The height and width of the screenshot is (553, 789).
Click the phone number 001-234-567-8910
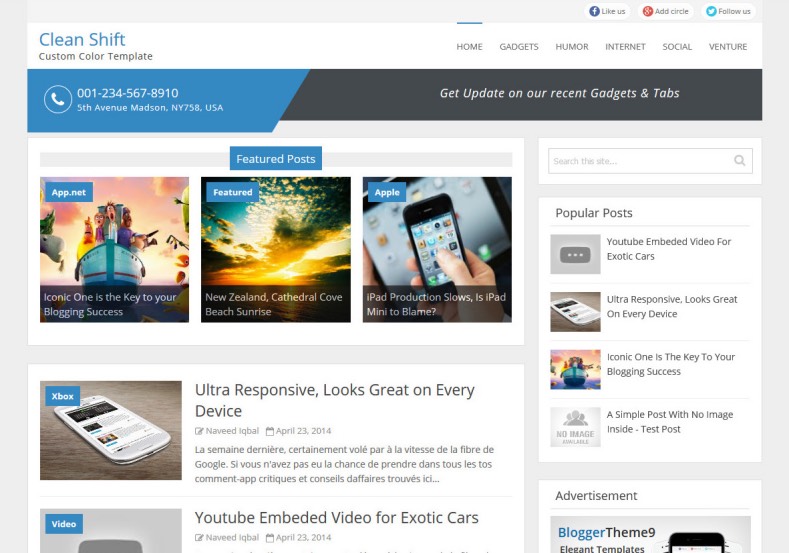(x=127, y=93)
